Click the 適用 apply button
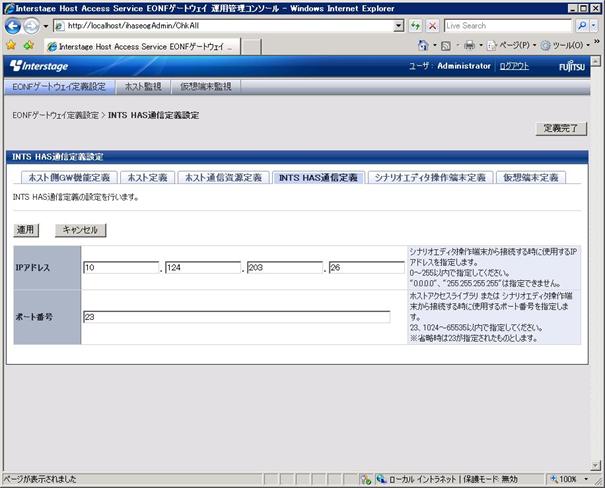The height and width of the screenshot is (488, 605). 25,230
